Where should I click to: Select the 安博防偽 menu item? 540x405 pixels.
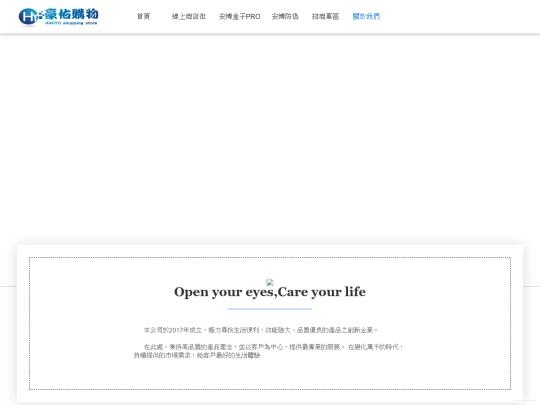tap(285, 17)
